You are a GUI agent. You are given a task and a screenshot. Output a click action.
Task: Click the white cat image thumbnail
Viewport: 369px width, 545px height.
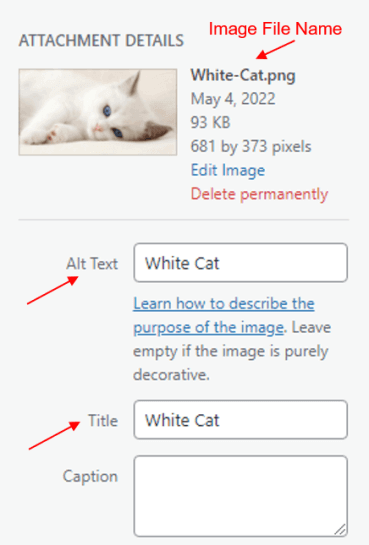[x=98, y=112]
